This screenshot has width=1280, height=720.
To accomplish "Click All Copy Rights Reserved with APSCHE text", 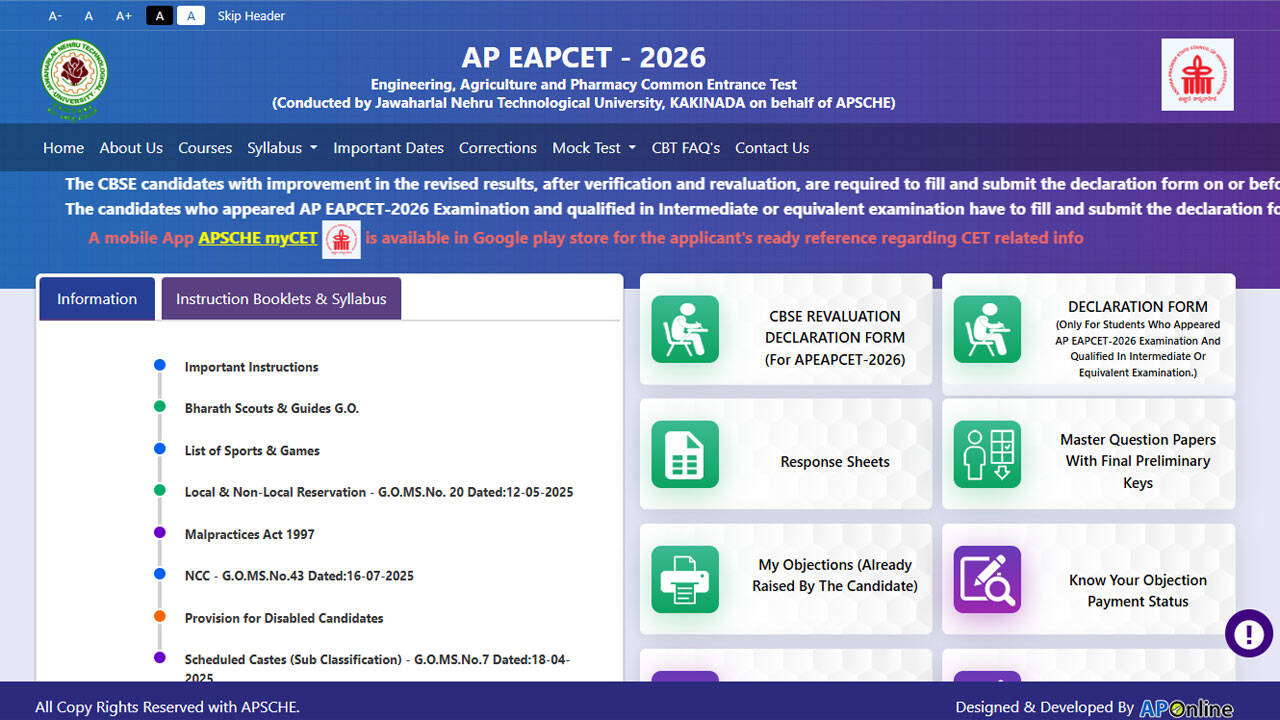I will 167,707.
